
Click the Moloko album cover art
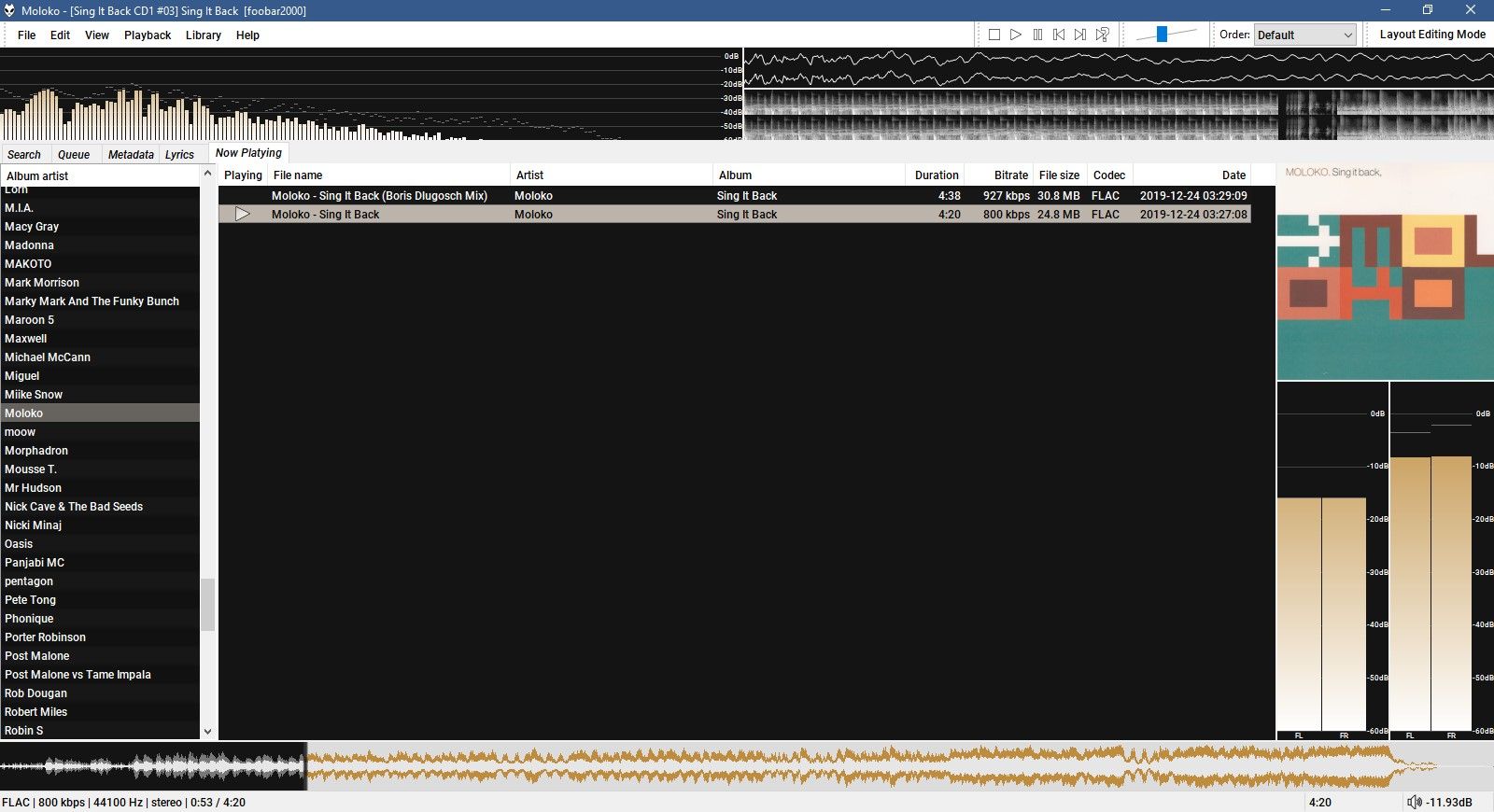tap(1385, 273)
